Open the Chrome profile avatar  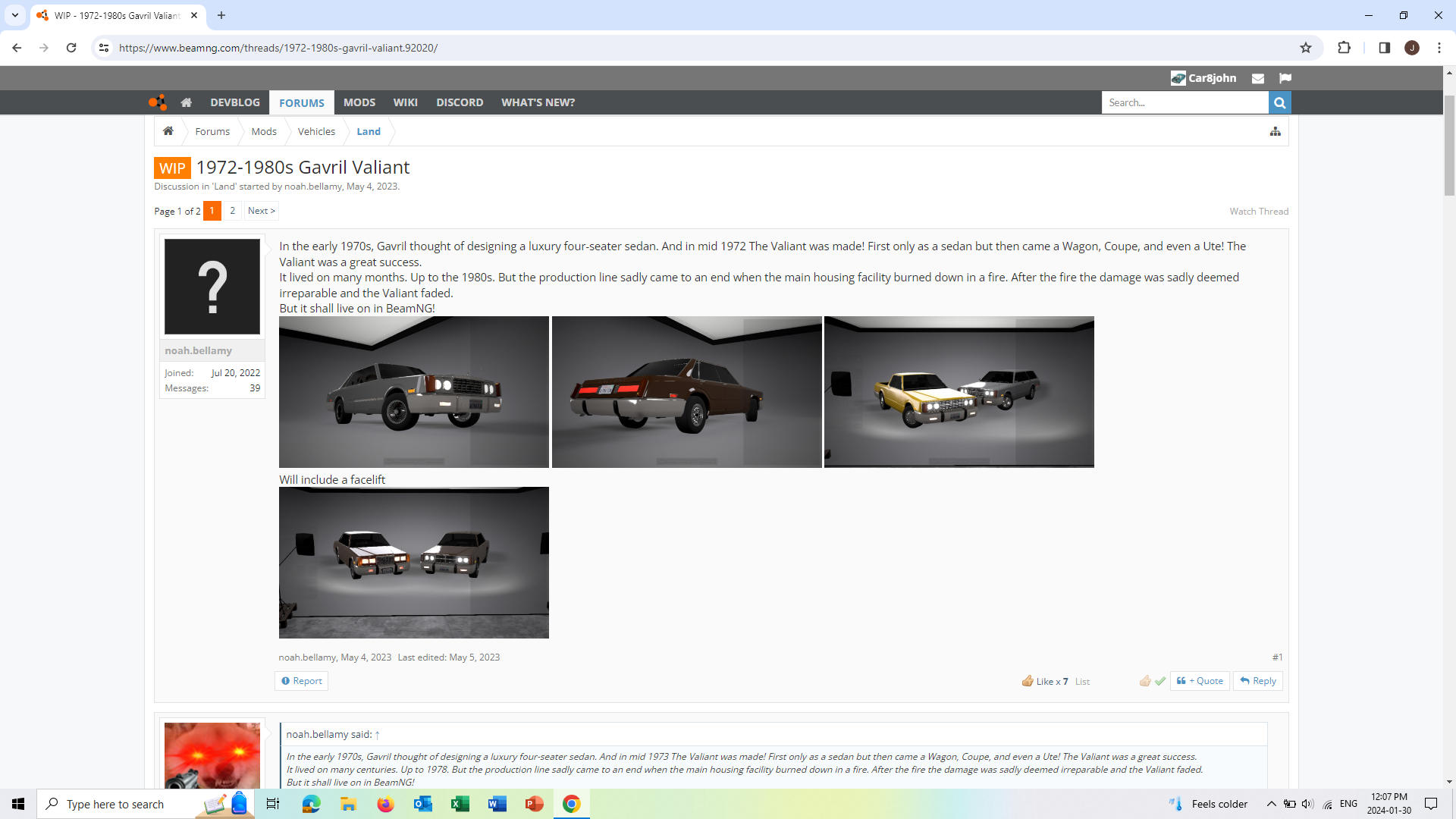(1412, 48)
